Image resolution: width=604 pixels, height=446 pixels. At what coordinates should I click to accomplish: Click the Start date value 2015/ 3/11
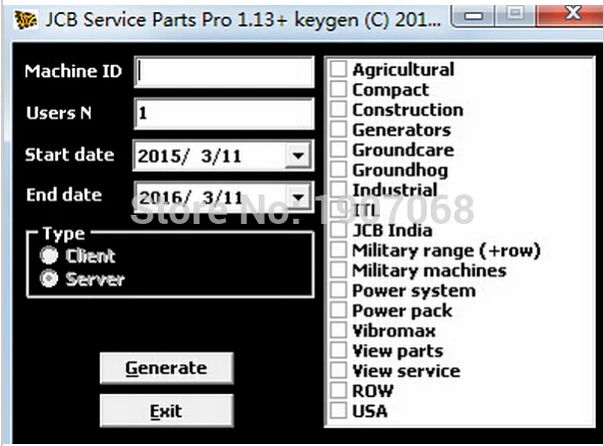click(190, 156)
